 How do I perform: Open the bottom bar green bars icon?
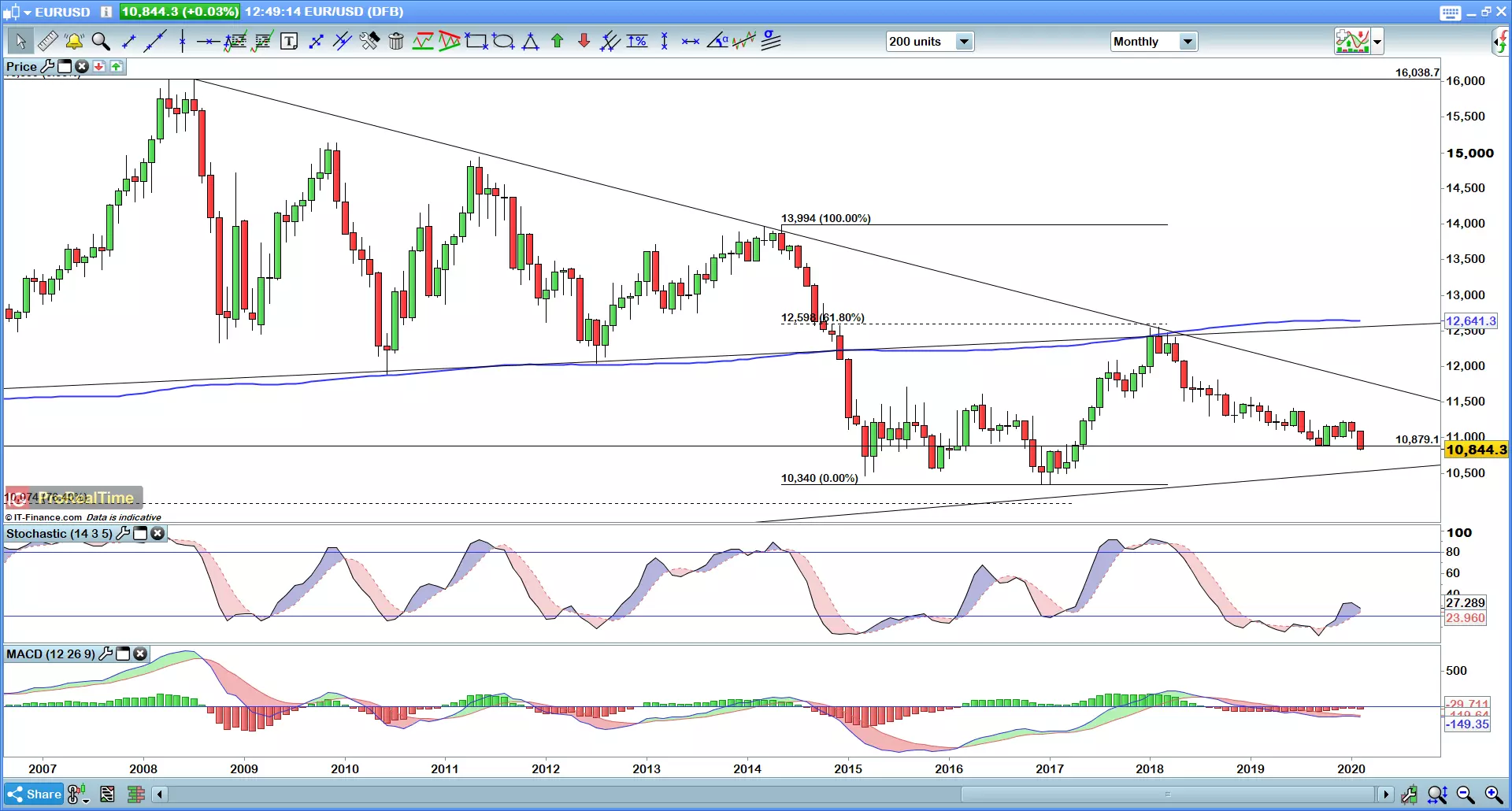136,794
